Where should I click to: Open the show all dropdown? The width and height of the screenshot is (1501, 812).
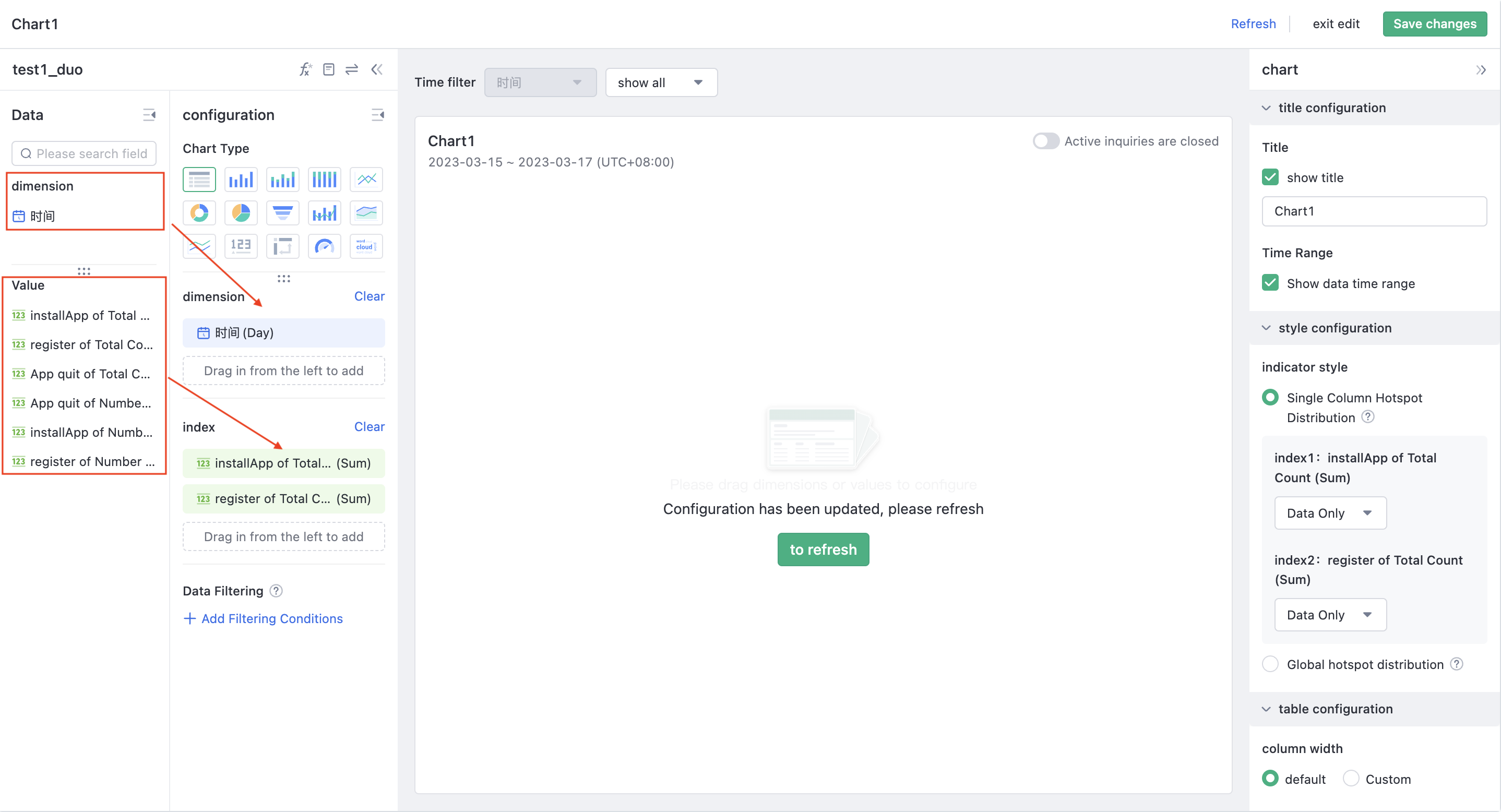coord(661,82)
